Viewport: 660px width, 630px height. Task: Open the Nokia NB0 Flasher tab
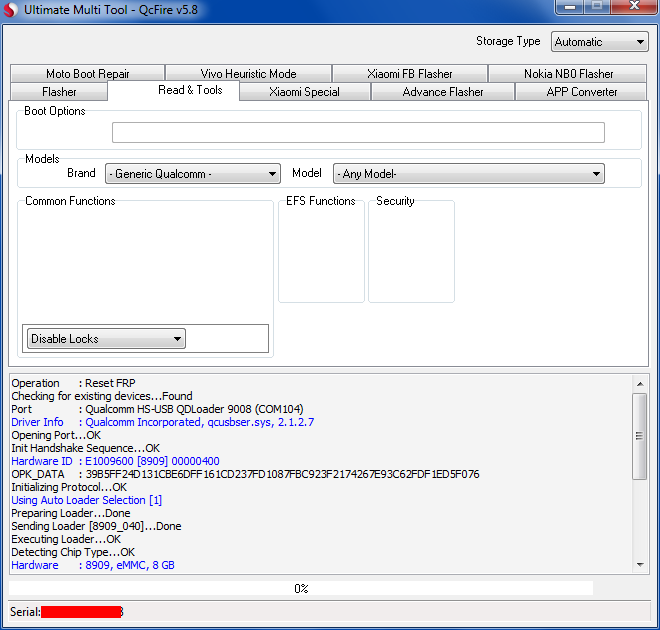pos(568,74)
